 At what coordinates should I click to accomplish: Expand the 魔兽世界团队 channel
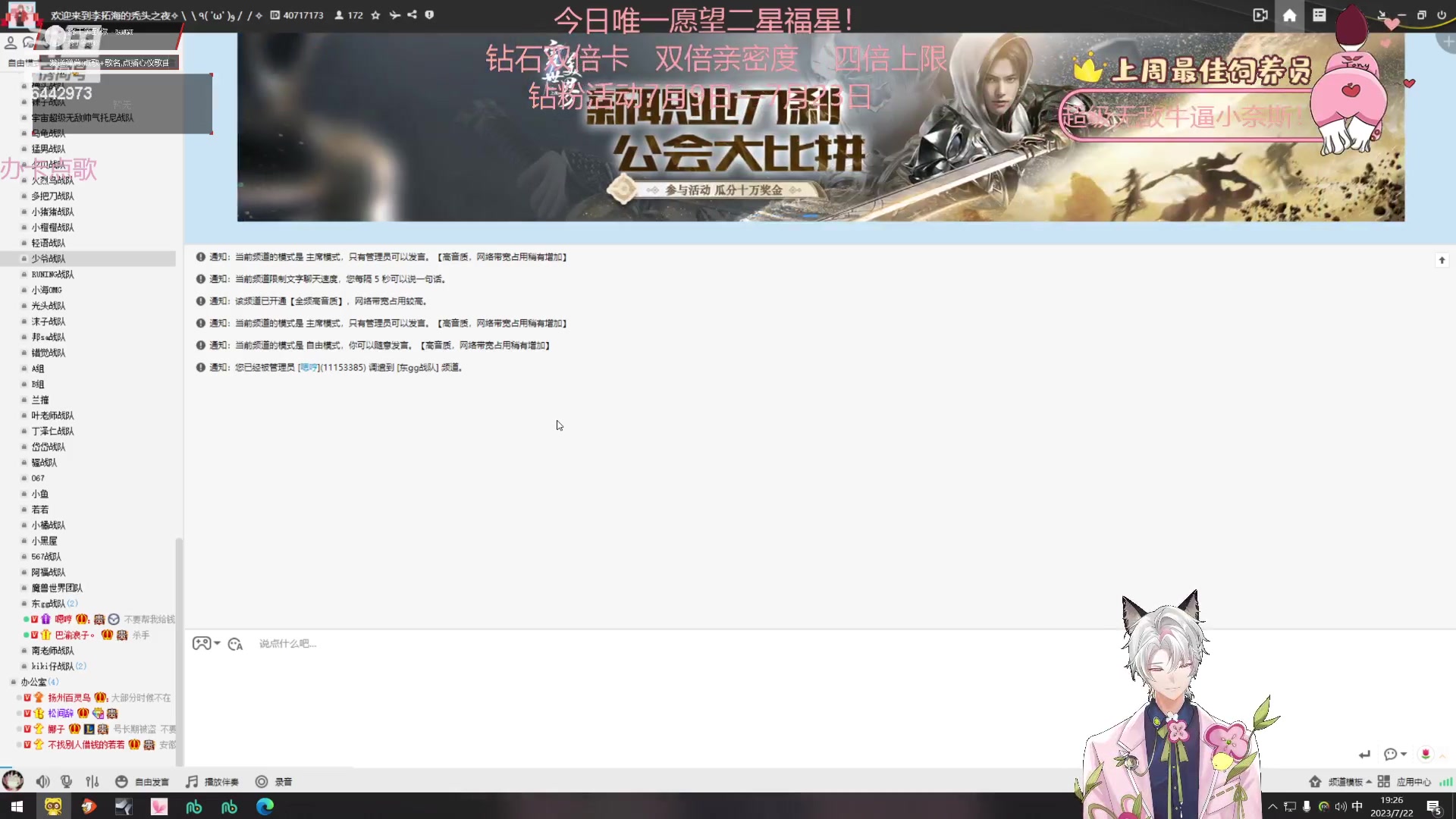pyautogui.click(x=24, y=588)
